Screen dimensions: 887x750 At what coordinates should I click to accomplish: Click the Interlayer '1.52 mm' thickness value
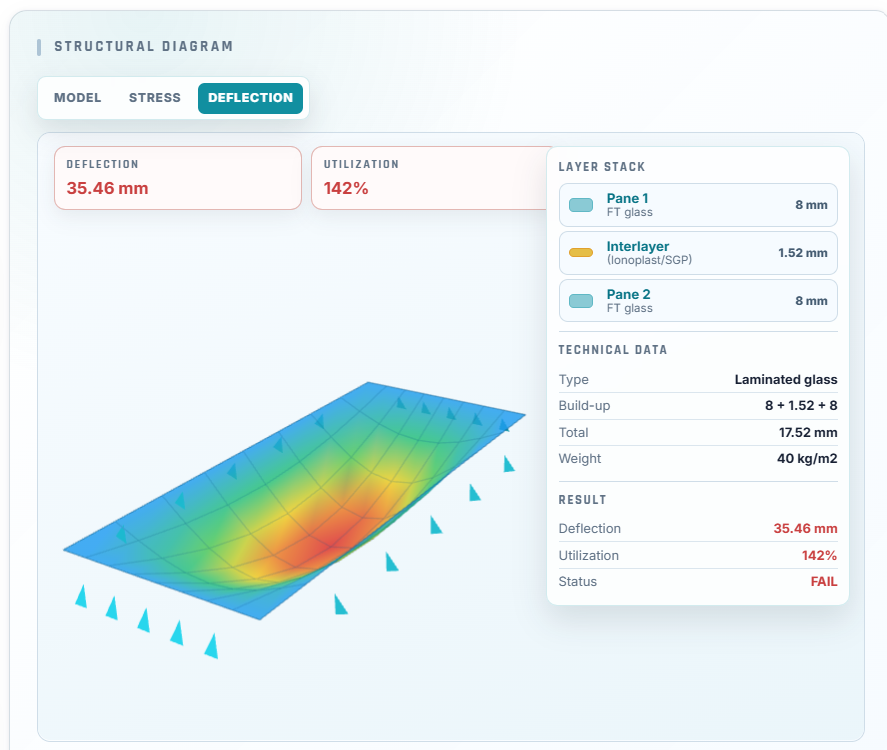(x=803, y=253)
